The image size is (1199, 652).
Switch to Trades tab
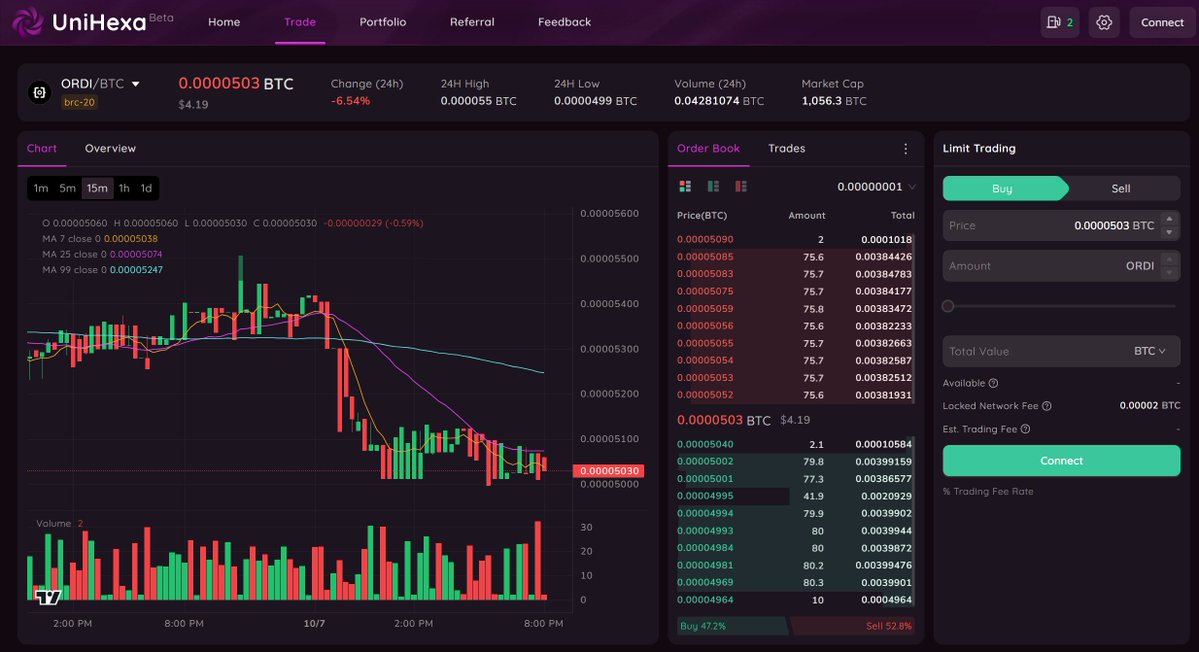[x=786, y=148]
